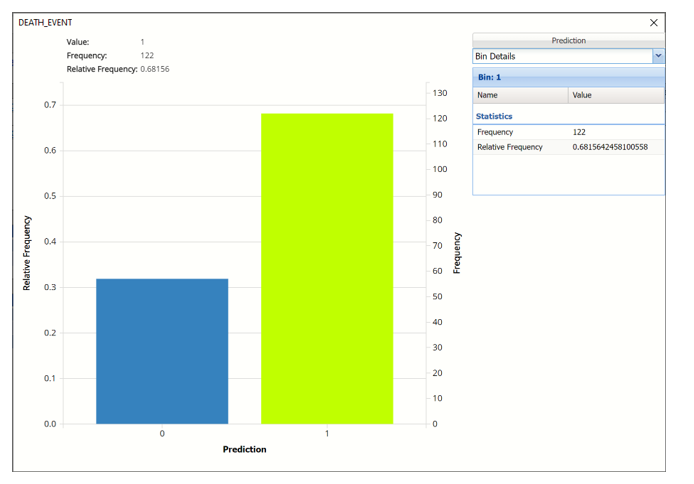Click the Prediction header button
The image size is (694, 484).
click(x=568, y=41)
